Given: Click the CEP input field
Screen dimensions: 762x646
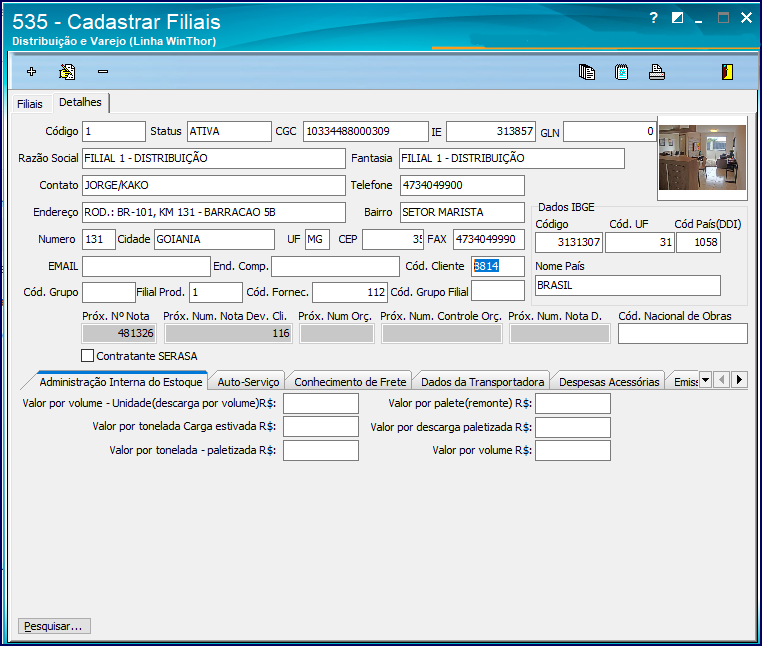Looking at the screenshot, I should tap(393, 239).
